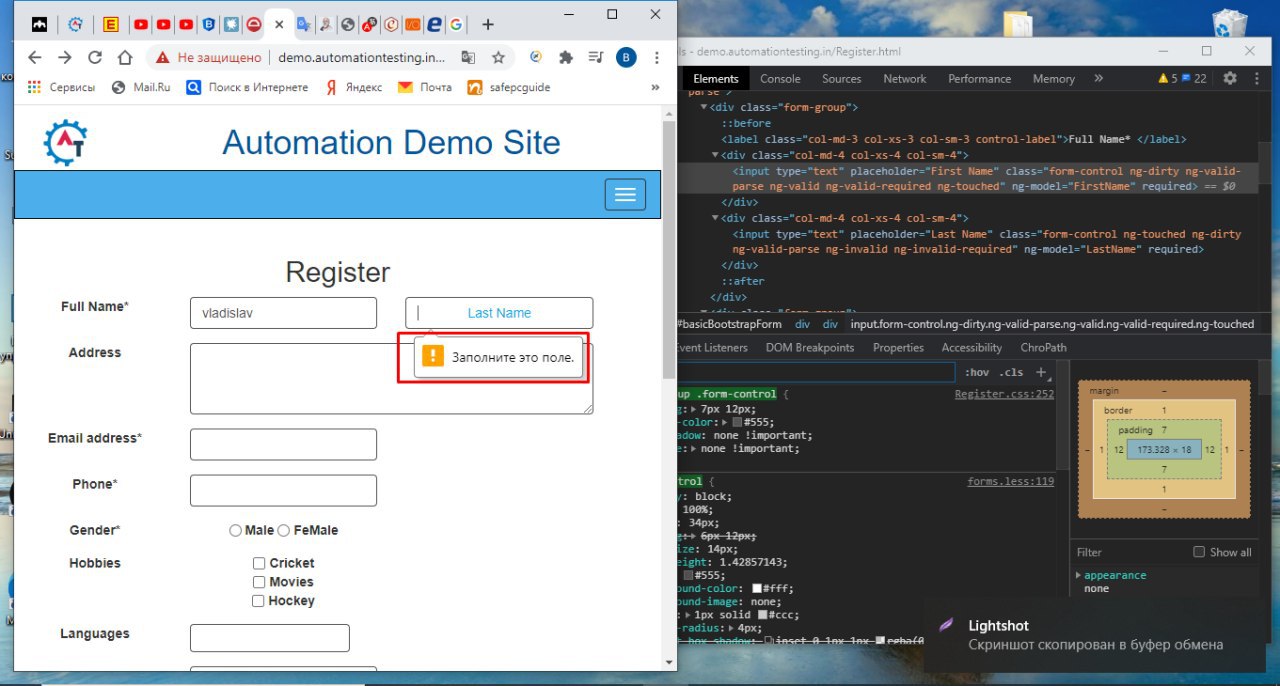
Task: Switch to the yellow E browser tab
Action: pyautogui.click(x=110, y=24)
